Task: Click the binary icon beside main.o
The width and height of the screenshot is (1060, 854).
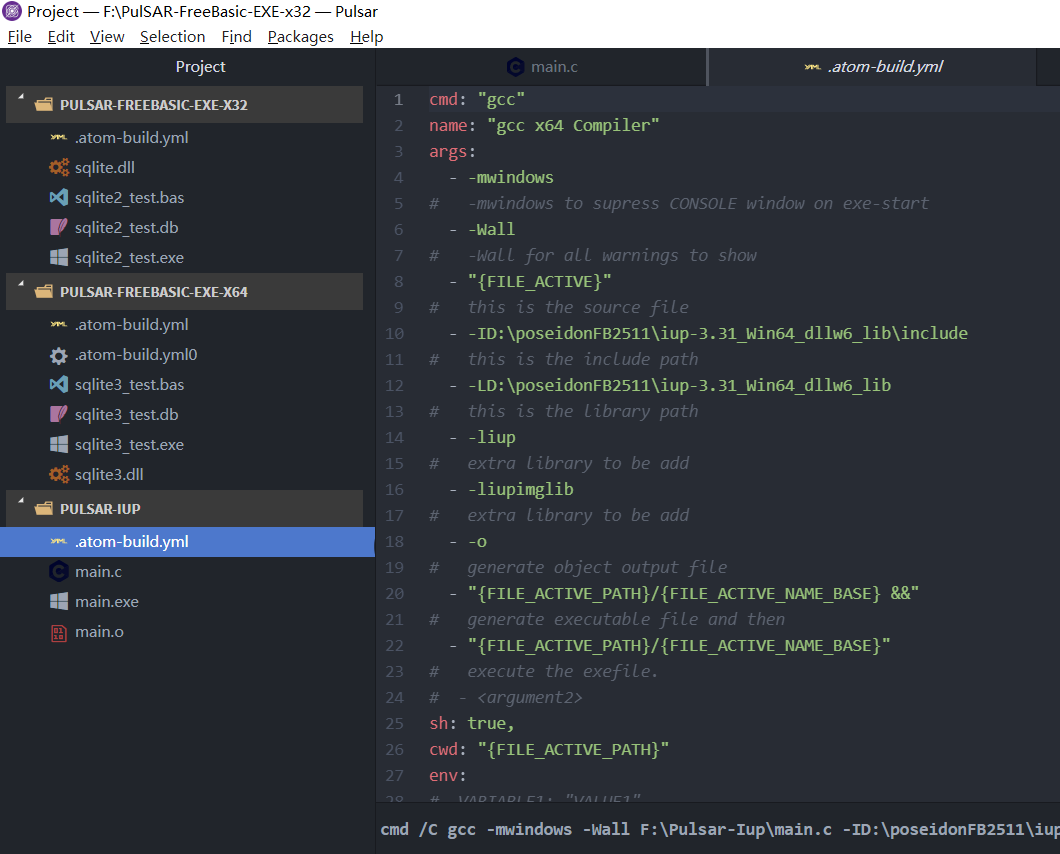Action: click(59, 633)
